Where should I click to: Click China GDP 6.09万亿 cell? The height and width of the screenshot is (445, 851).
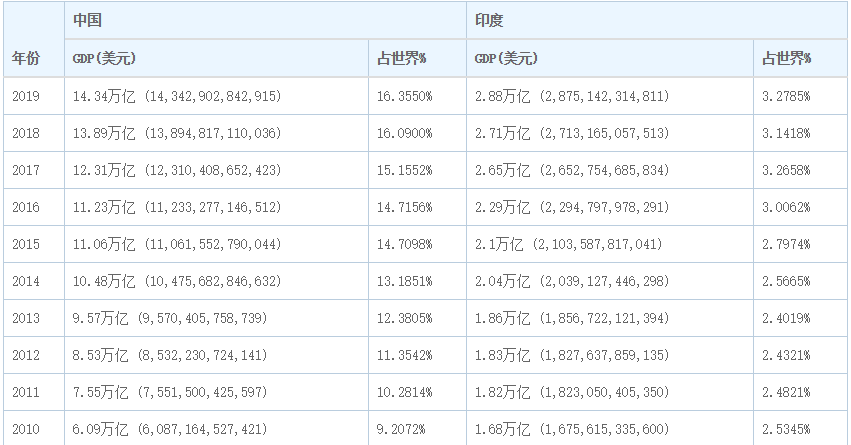(217, 428)
